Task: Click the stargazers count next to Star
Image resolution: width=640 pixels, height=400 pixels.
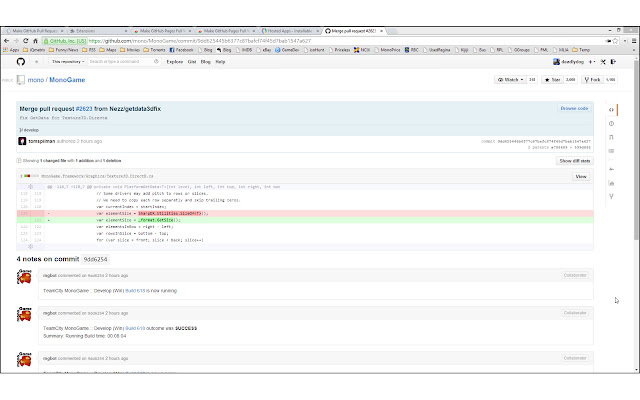Action: (x=570, y=80)
